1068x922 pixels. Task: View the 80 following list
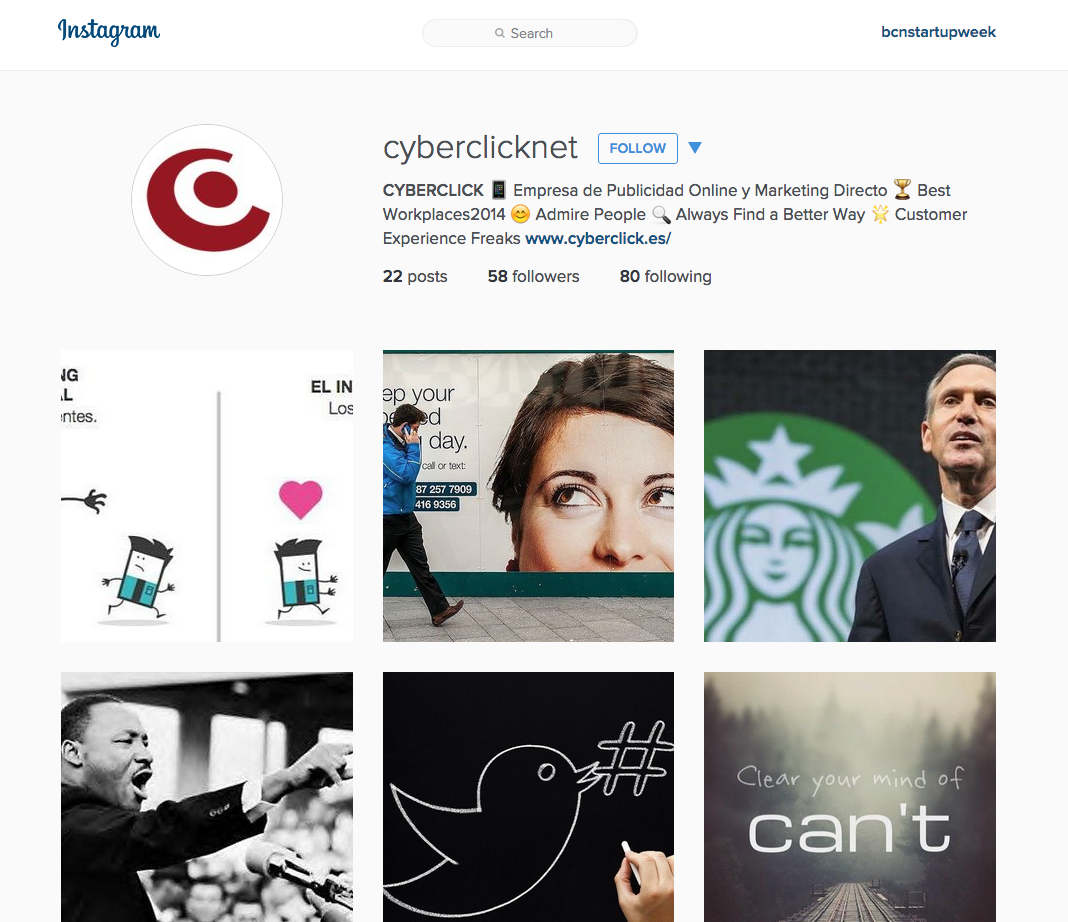pyautogui.click(x=665, y=276)
